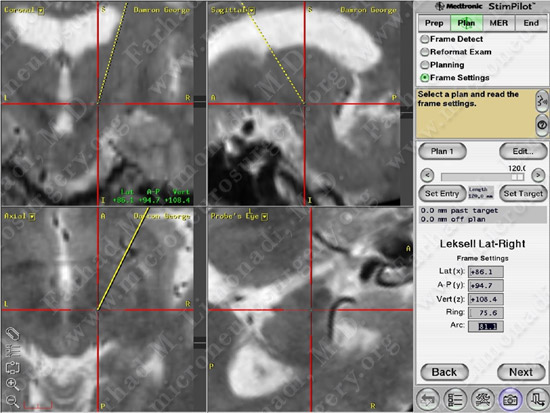This screenshot has width=550, height=413.
Task: Open the Coronal view dropdown
Action: point(41,11)
